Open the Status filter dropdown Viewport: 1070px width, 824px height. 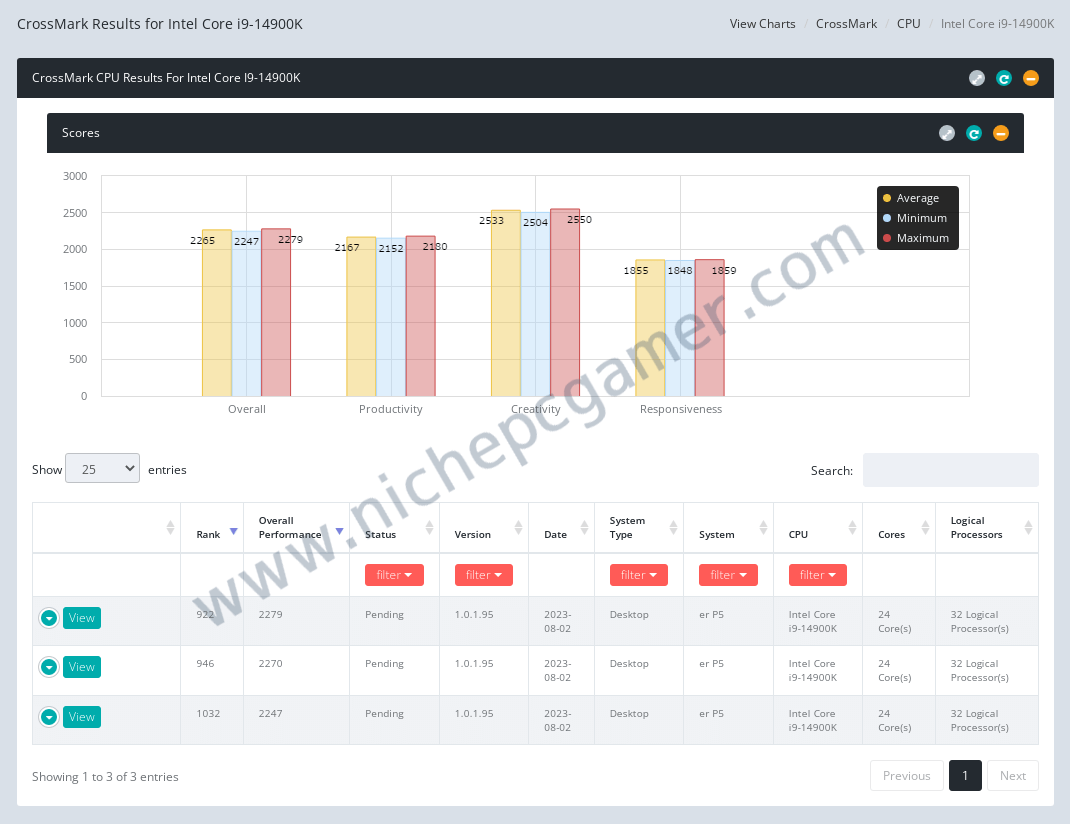coord(394,575)
